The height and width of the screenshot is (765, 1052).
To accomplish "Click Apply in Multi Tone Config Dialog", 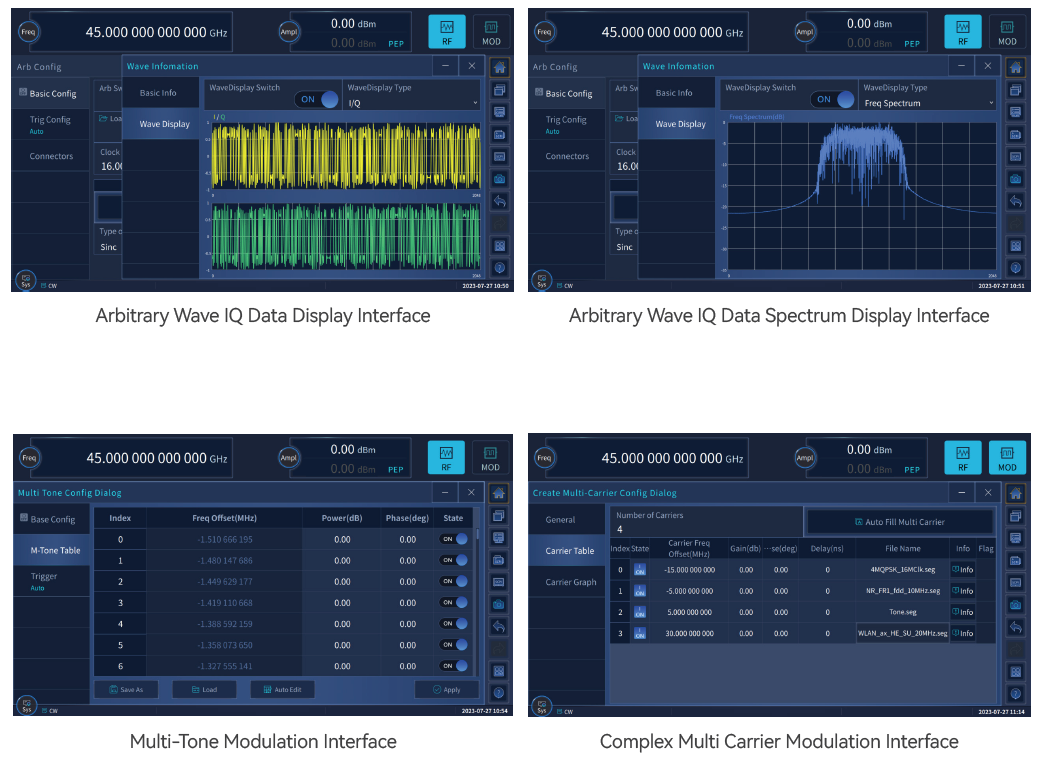I will [447, 689].
